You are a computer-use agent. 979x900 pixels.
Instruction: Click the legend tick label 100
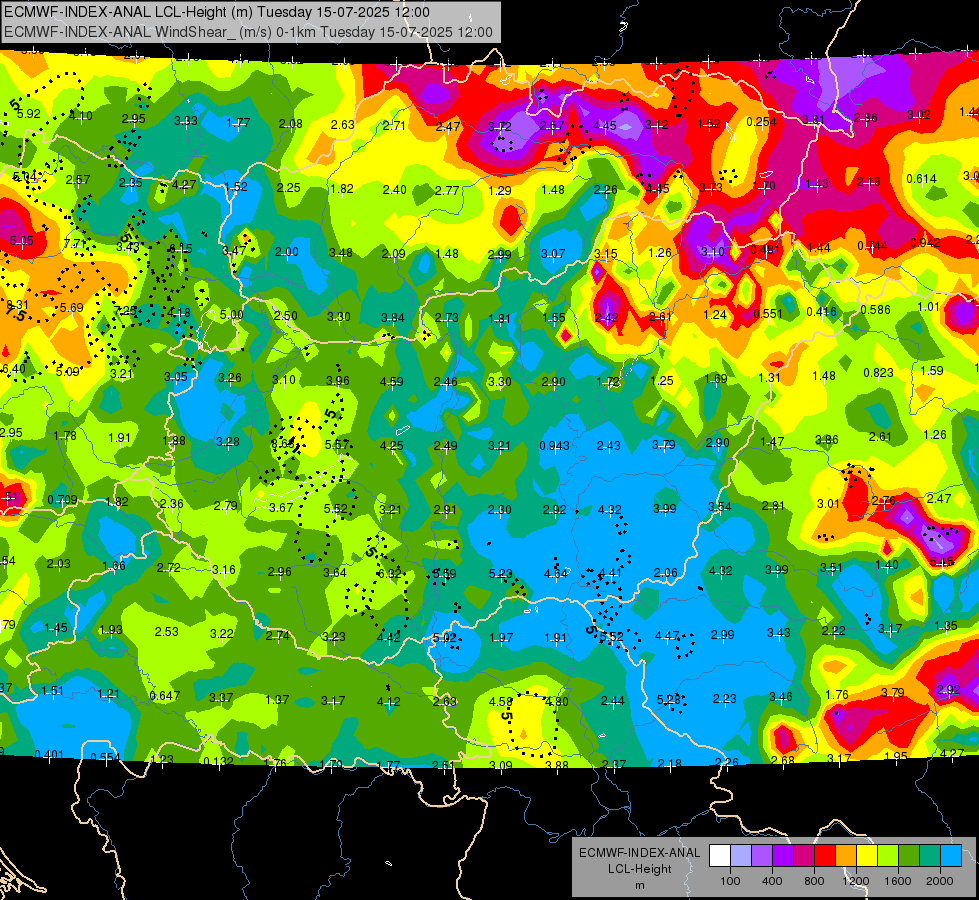pyautogui.click(x=730, y=881)
